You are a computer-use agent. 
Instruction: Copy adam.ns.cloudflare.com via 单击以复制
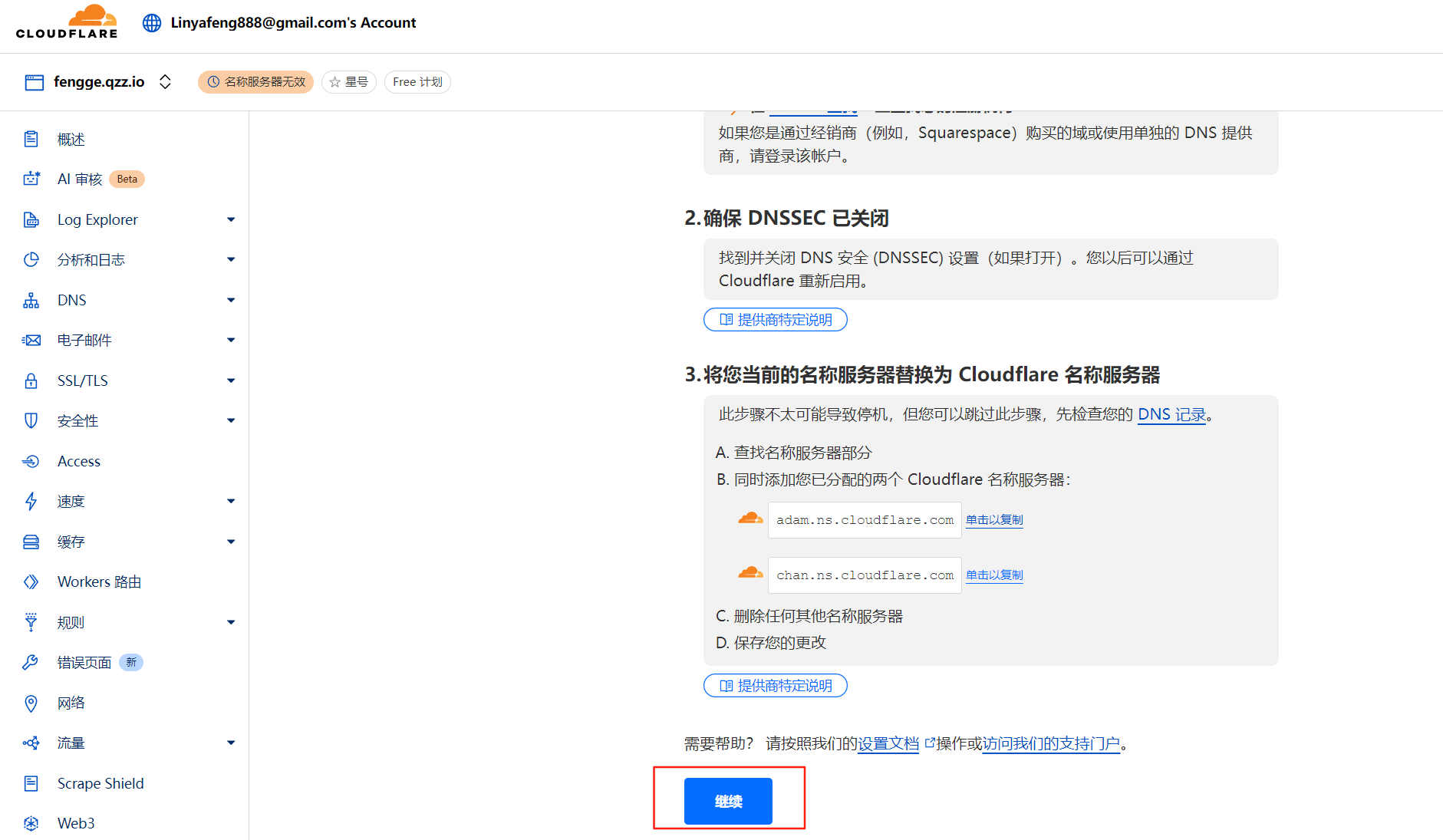pos(993,519)
